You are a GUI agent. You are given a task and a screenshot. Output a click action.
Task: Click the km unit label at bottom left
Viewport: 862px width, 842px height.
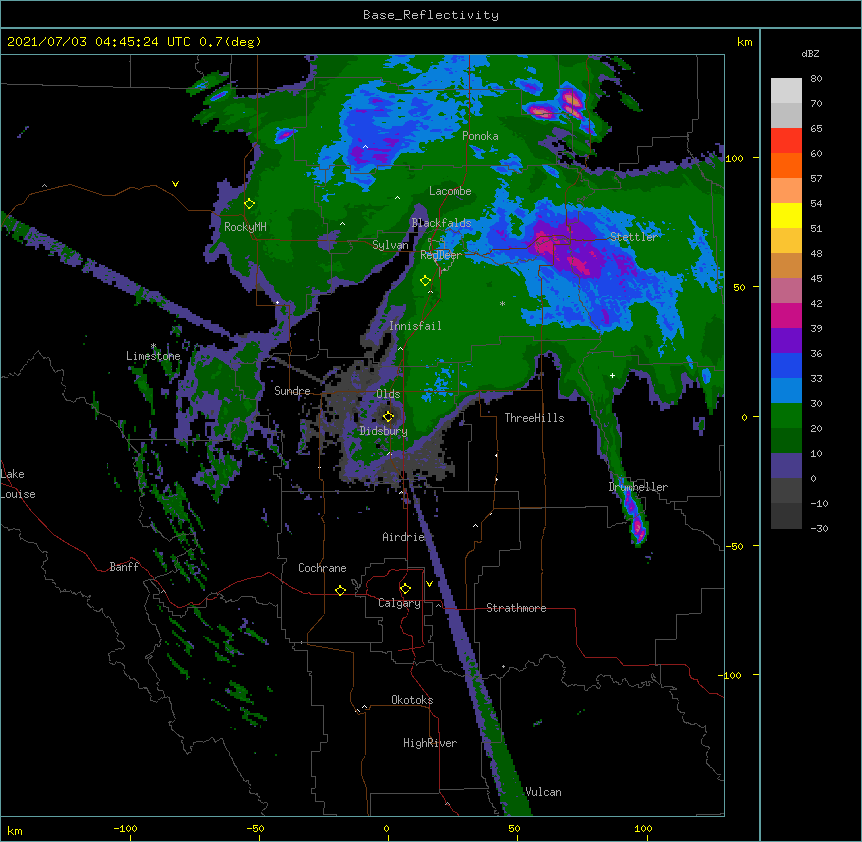coord(15,831)
